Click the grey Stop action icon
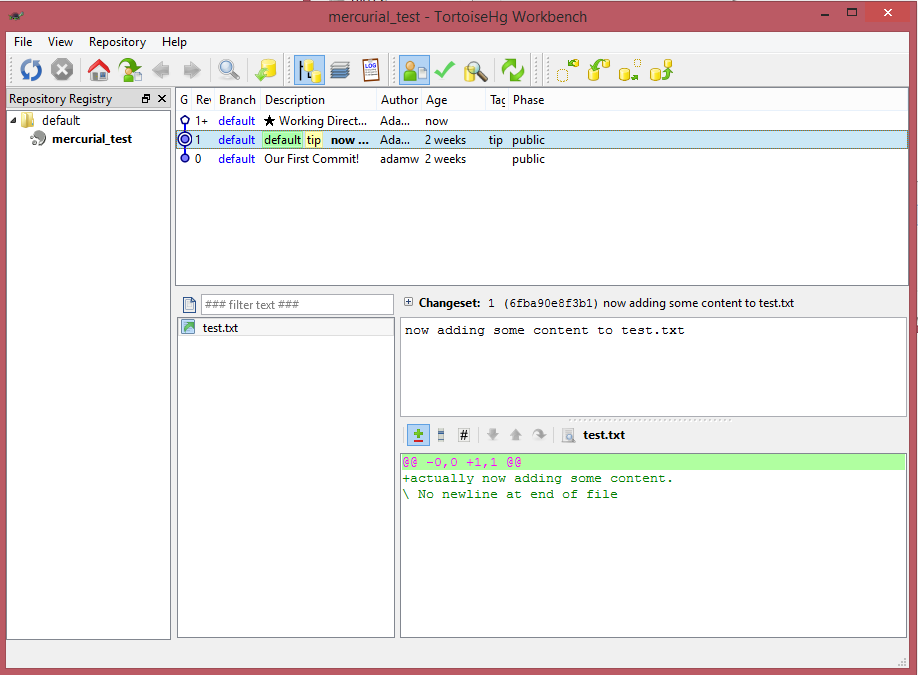The width and height of the screenshot is (918, 675). 62,70
